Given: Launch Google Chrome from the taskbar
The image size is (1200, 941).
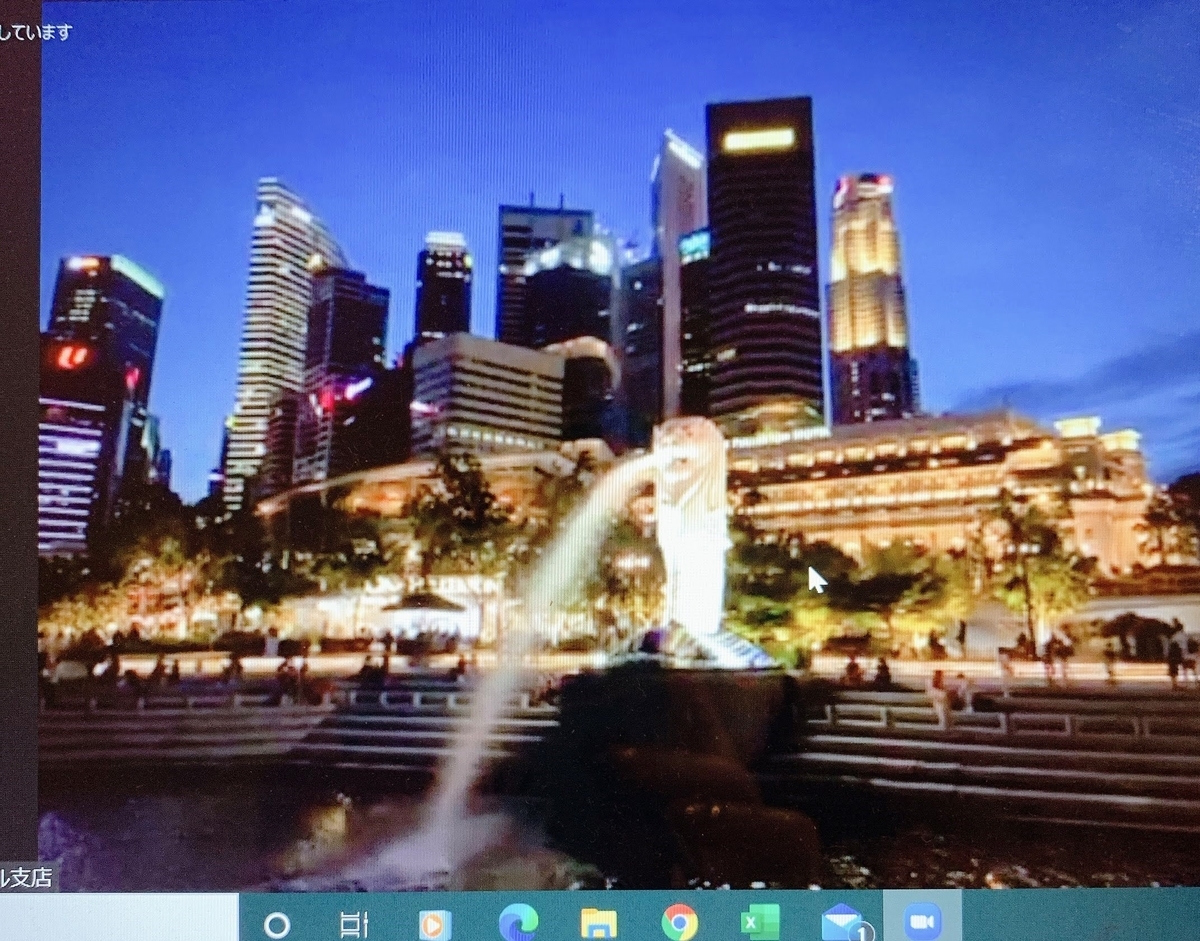Looking at the screenshot, I should point(680,922).
